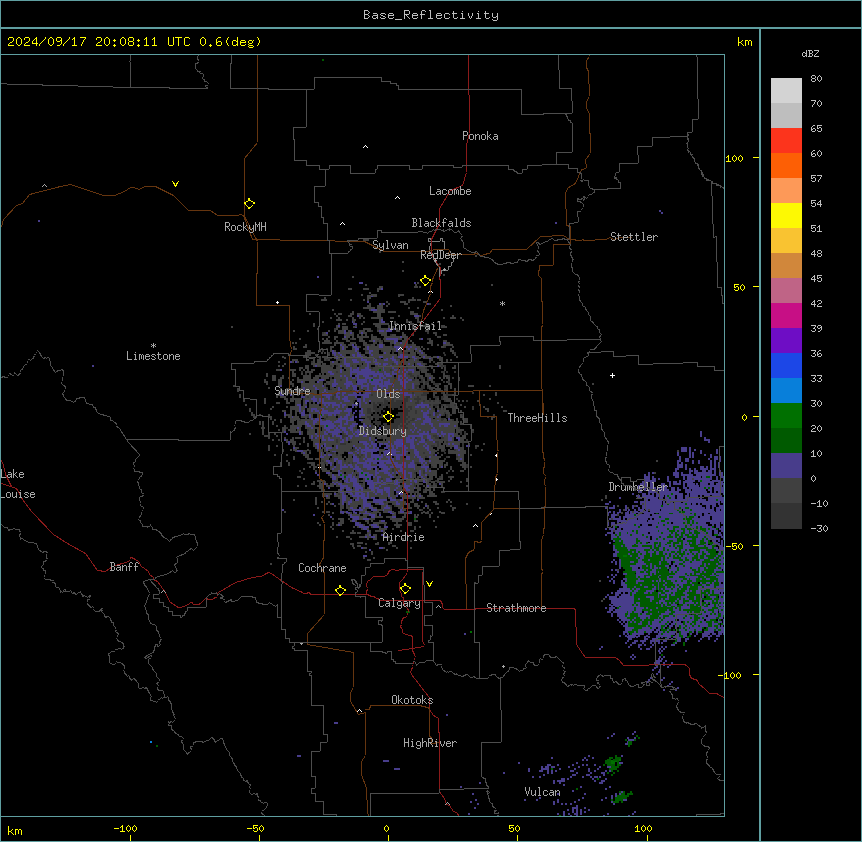Click the yellow diamond marker between Olds and Didsbury
This screenshot has width=862, height=842.
click(389, 417)
